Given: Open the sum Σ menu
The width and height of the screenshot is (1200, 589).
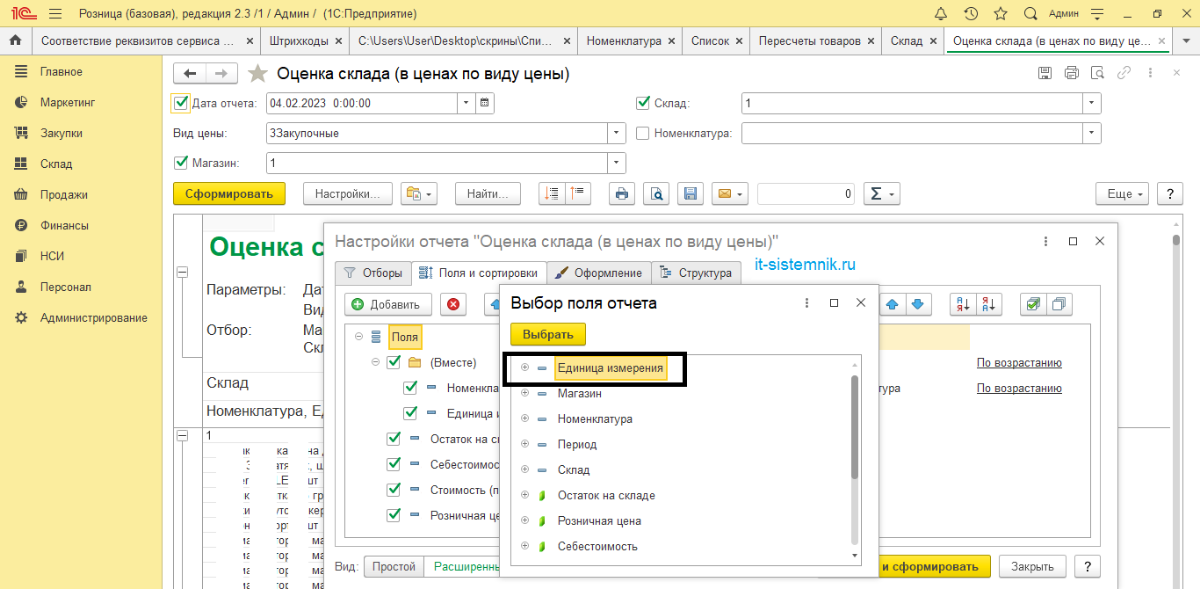Looking at the screenshot, I should tap(881, 194).
